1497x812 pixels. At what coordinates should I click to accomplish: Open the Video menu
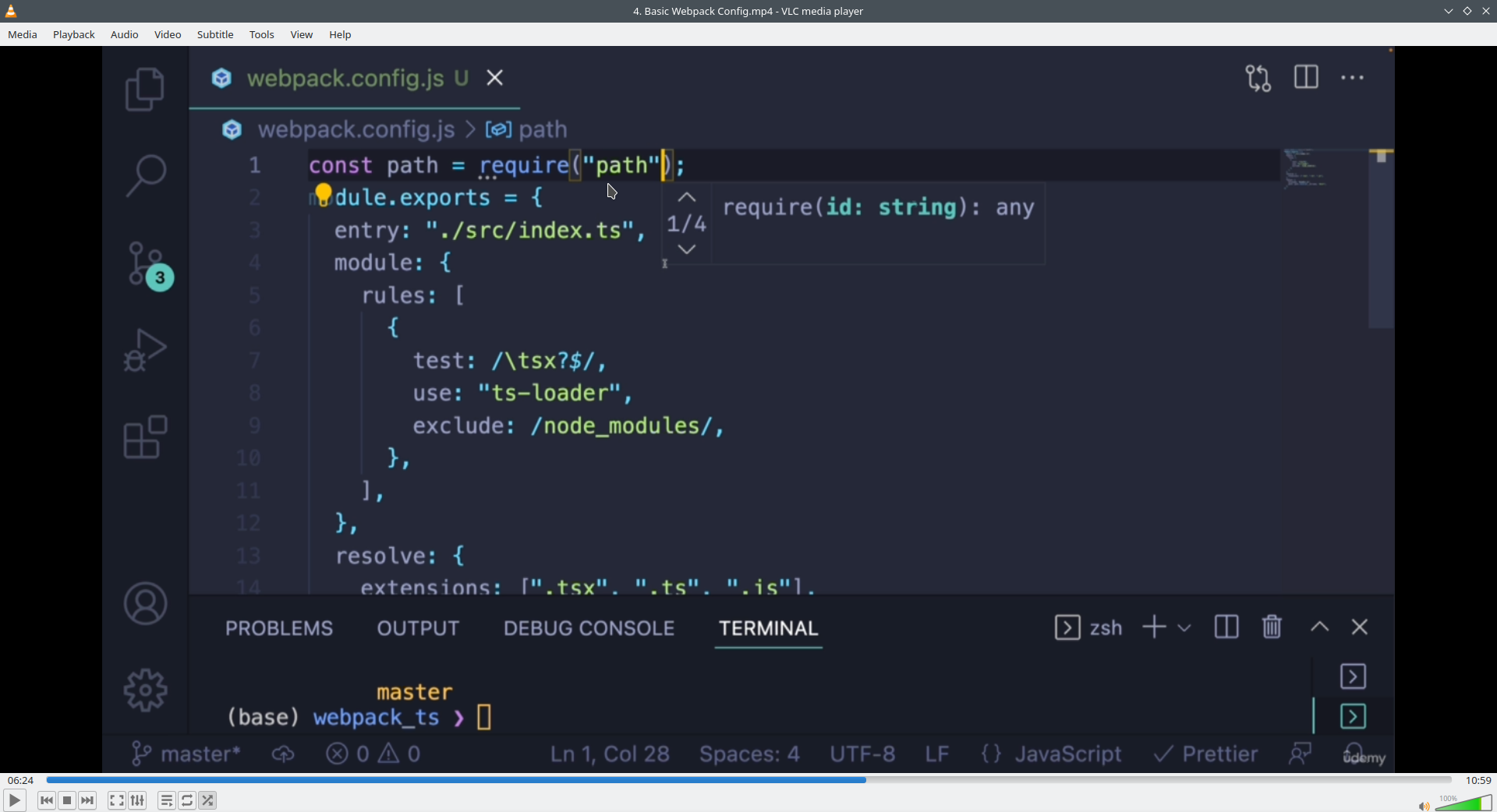click(168, 34)
